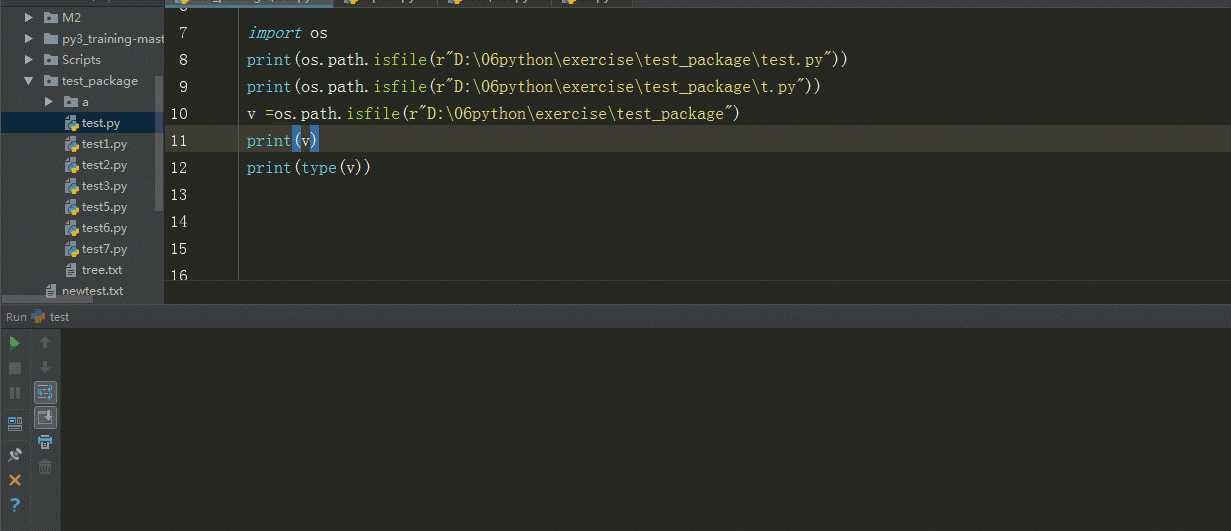Click the 'print(type(v))' code line
Viewport: 1231px width, 531px height.
pos(309,168)
